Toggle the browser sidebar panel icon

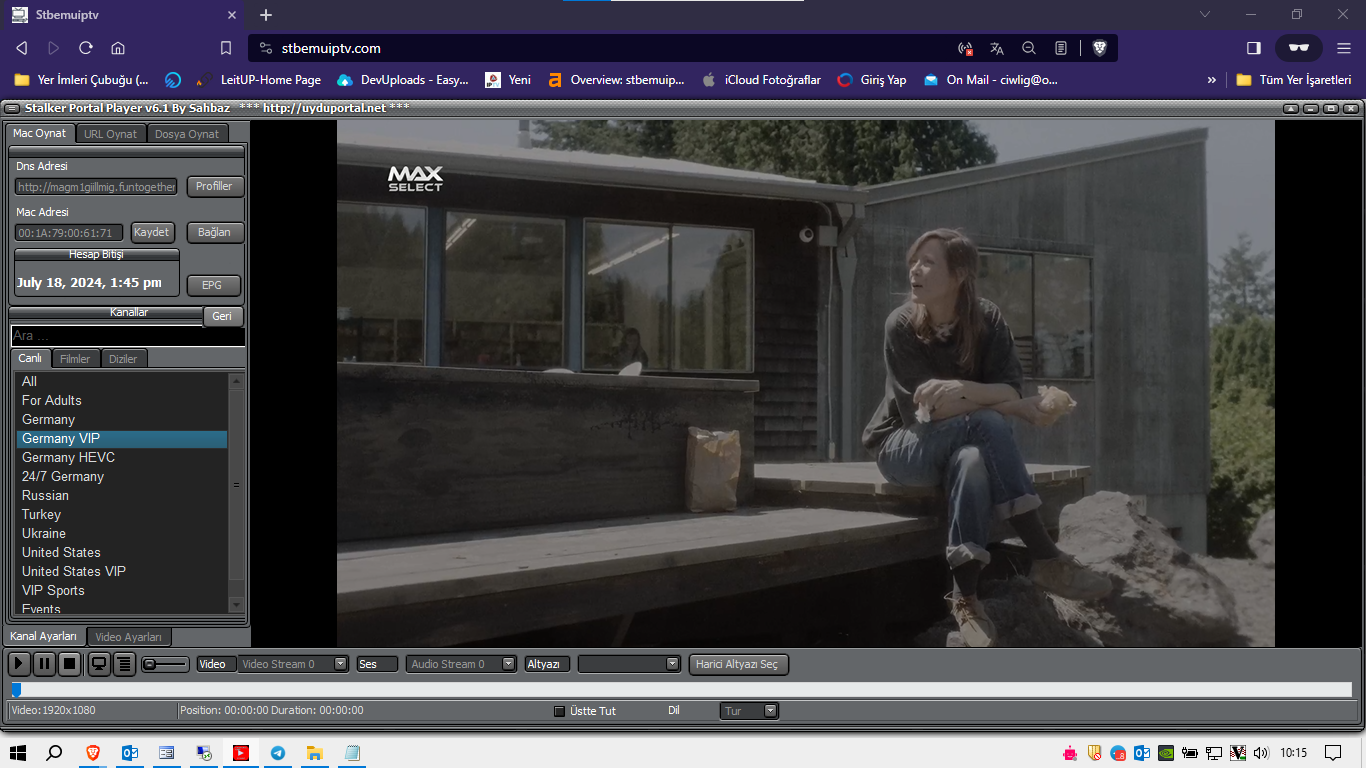coord(1254,48)
